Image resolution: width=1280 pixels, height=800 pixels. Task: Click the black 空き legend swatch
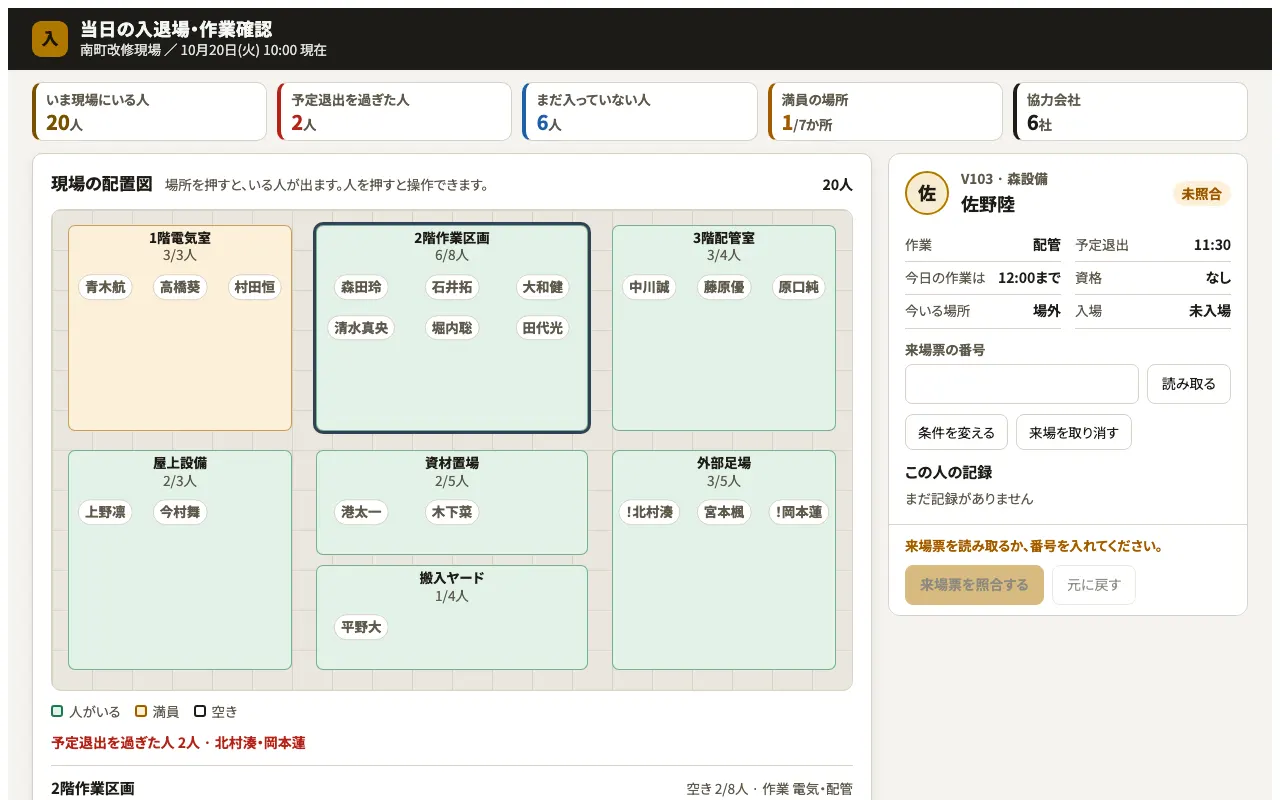pos(200,711)
